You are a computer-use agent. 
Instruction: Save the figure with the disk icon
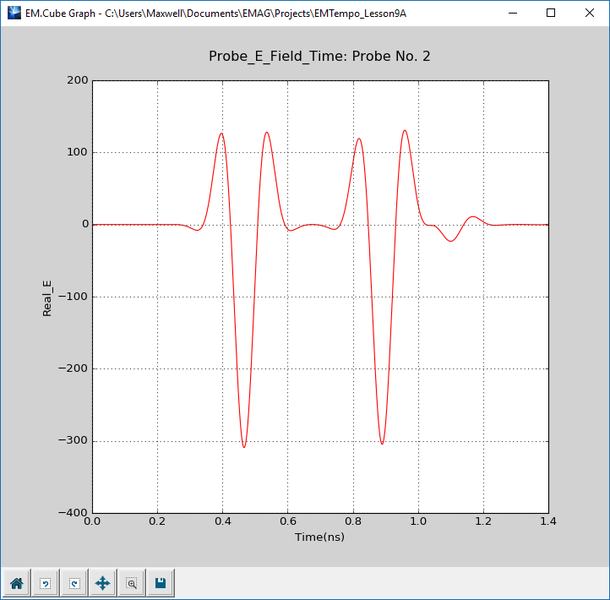tap(160, 583)
